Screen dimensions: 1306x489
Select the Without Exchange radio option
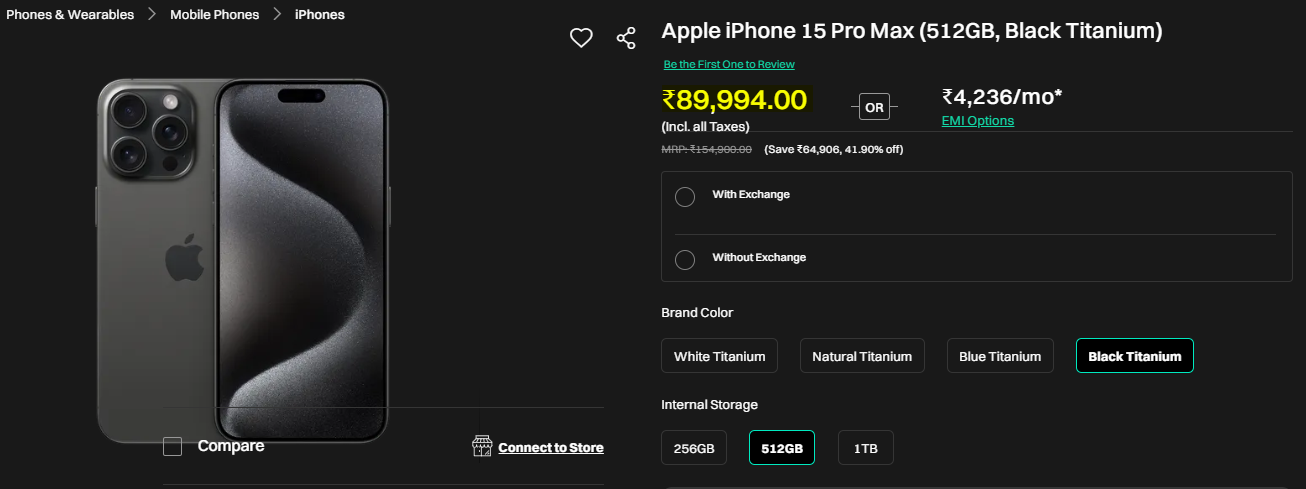(x=685, y=259)
